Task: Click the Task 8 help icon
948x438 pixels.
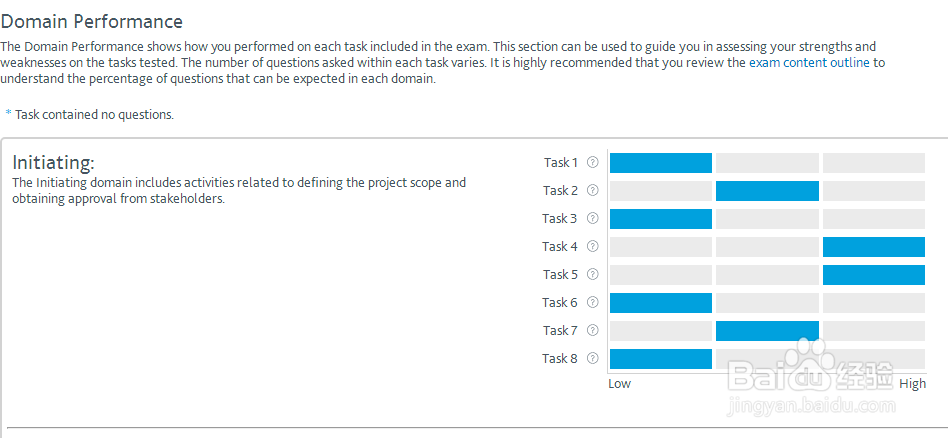Action: click(x=592, y=359)
